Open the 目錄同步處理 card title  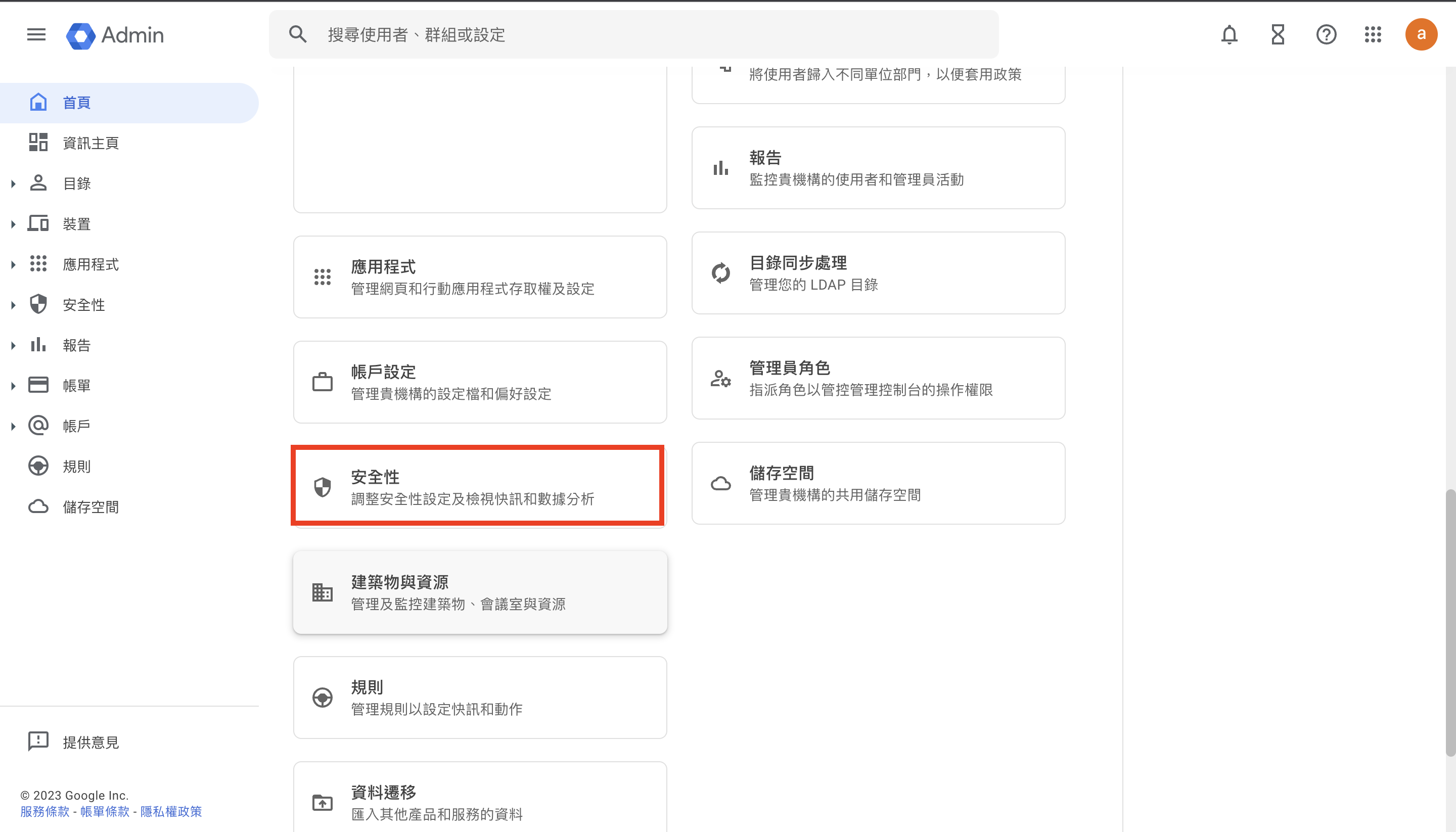(798, 262)
